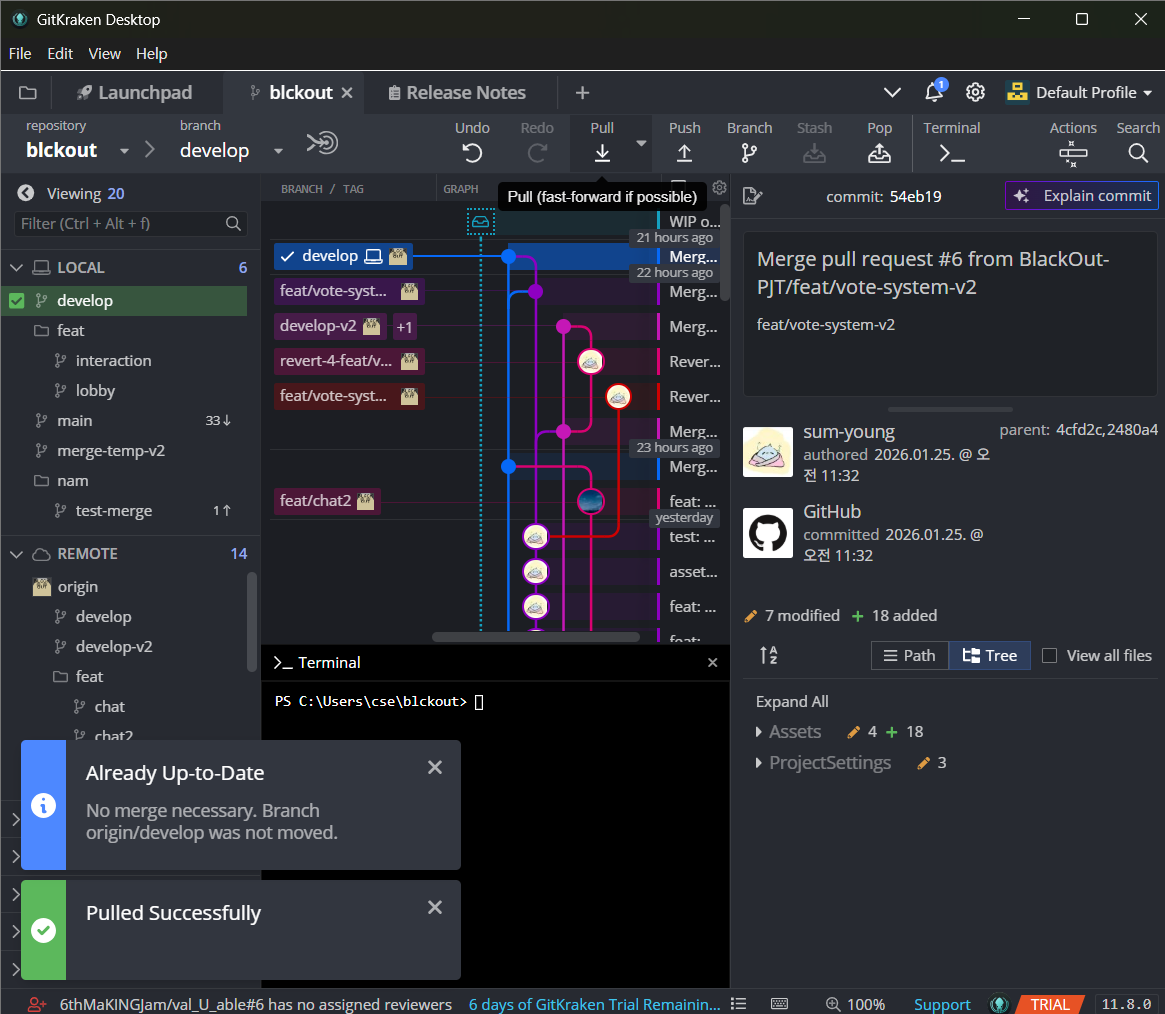
Task: Click the graph horizontal scrollbar
Action: 535,637
